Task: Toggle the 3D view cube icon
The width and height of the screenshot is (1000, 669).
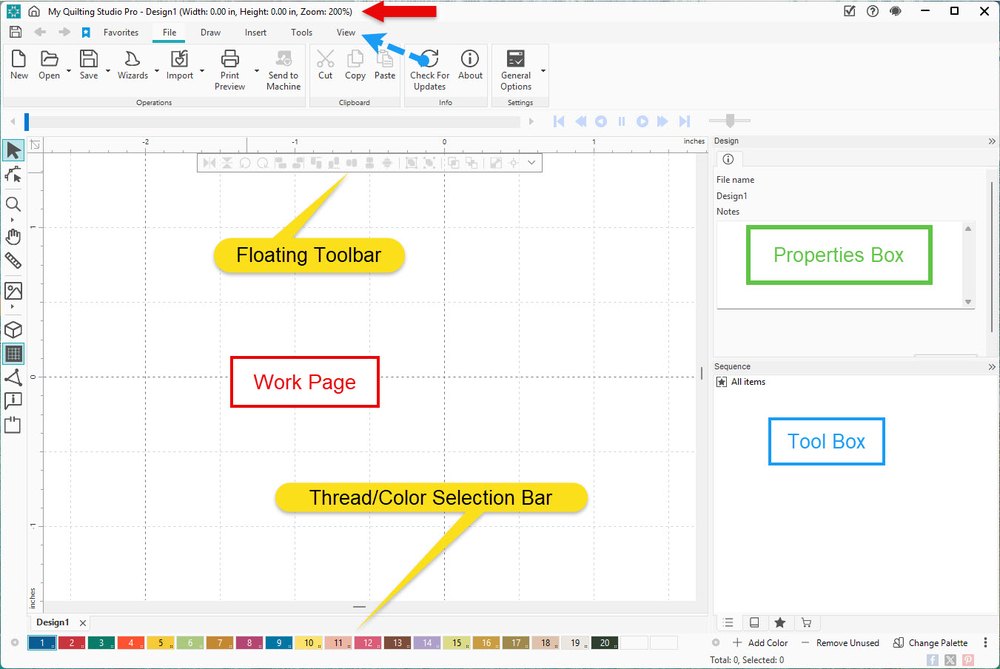Action: (13, 330)
